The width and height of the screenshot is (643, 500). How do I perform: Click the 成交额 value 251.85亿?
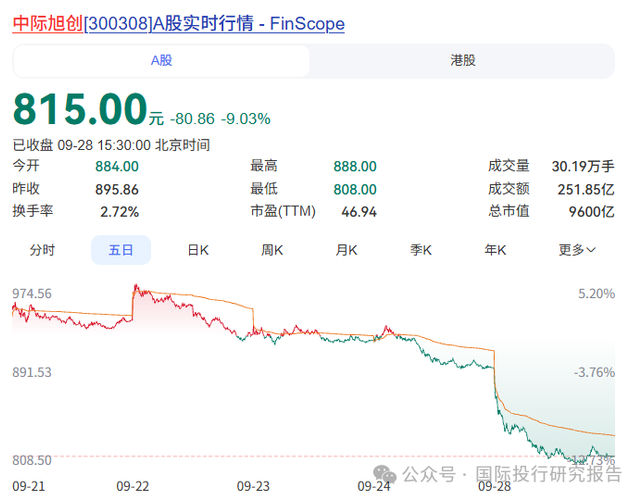tap(586, 189)
